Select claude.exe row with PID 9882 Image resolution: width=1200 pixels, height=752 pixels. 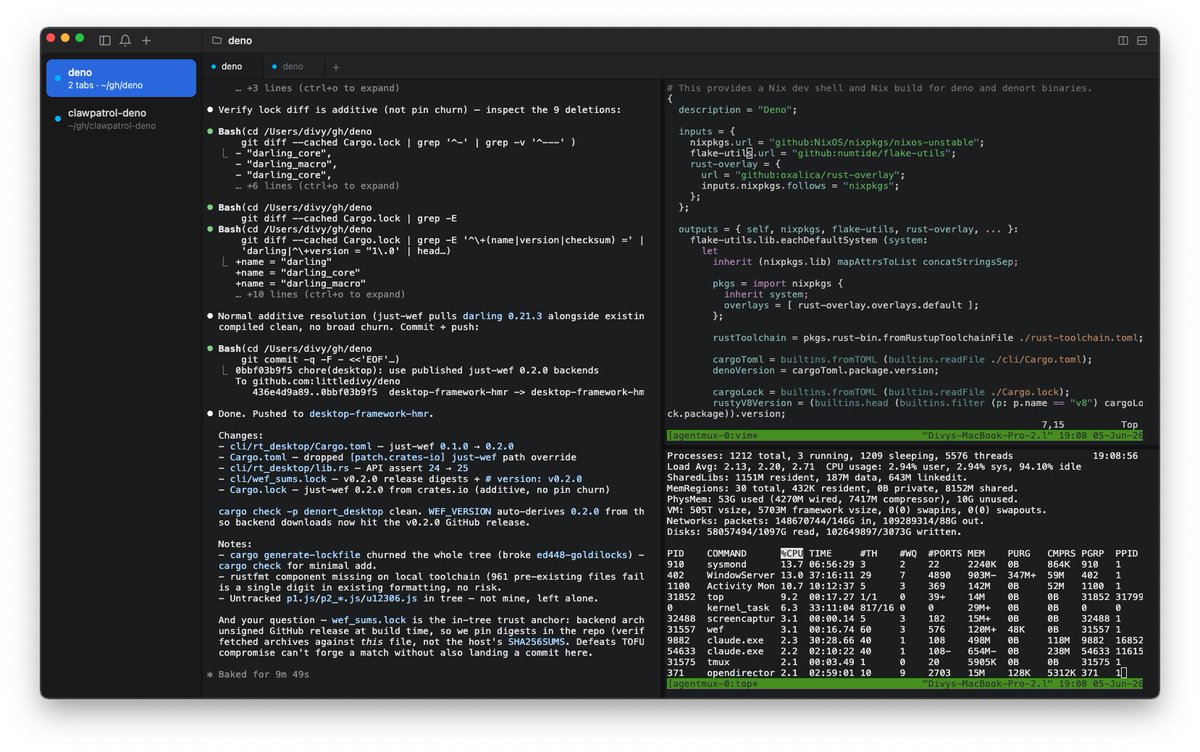pos(906,640)
